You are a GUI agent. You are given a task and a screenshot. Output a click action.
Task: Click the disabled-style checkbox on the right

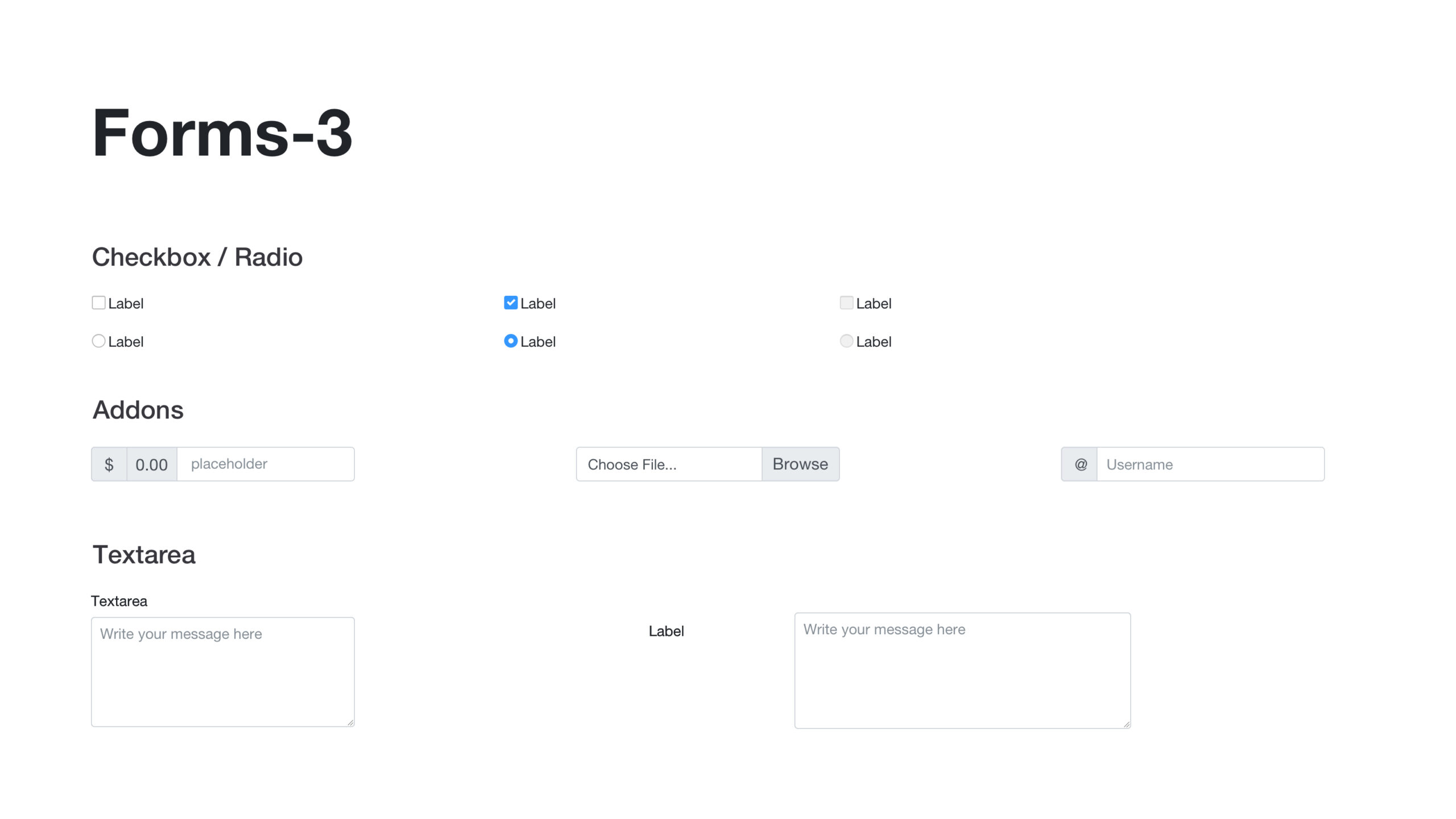[x=845, y=303]
